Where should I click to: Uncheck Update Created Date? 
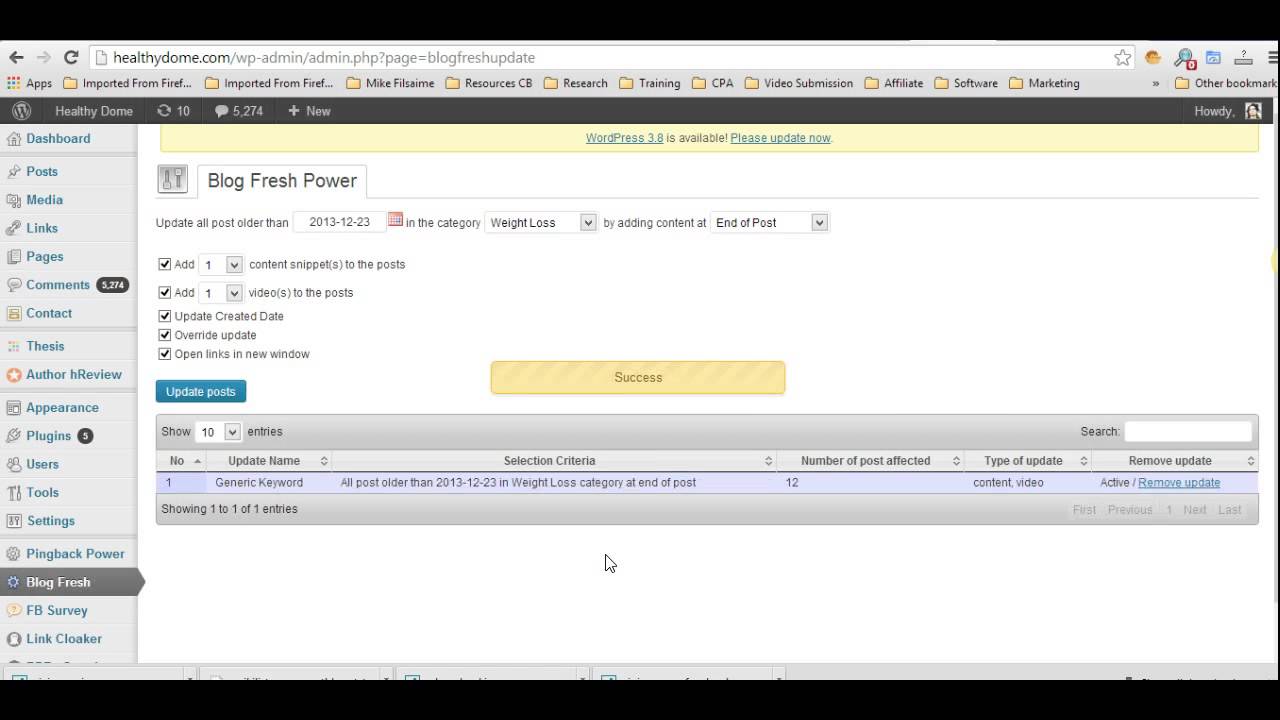[165, 316]
